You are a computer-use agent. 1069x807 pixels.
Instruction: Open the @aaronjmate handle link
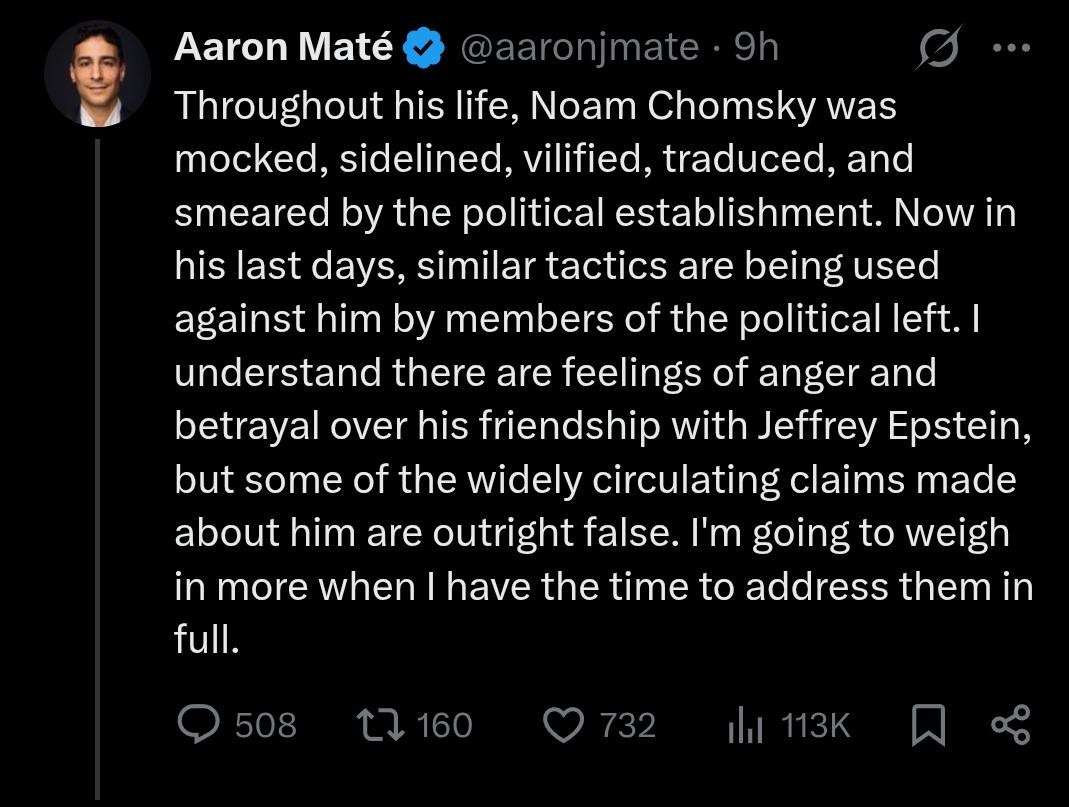pyautogui.click(x=579, y=47)
